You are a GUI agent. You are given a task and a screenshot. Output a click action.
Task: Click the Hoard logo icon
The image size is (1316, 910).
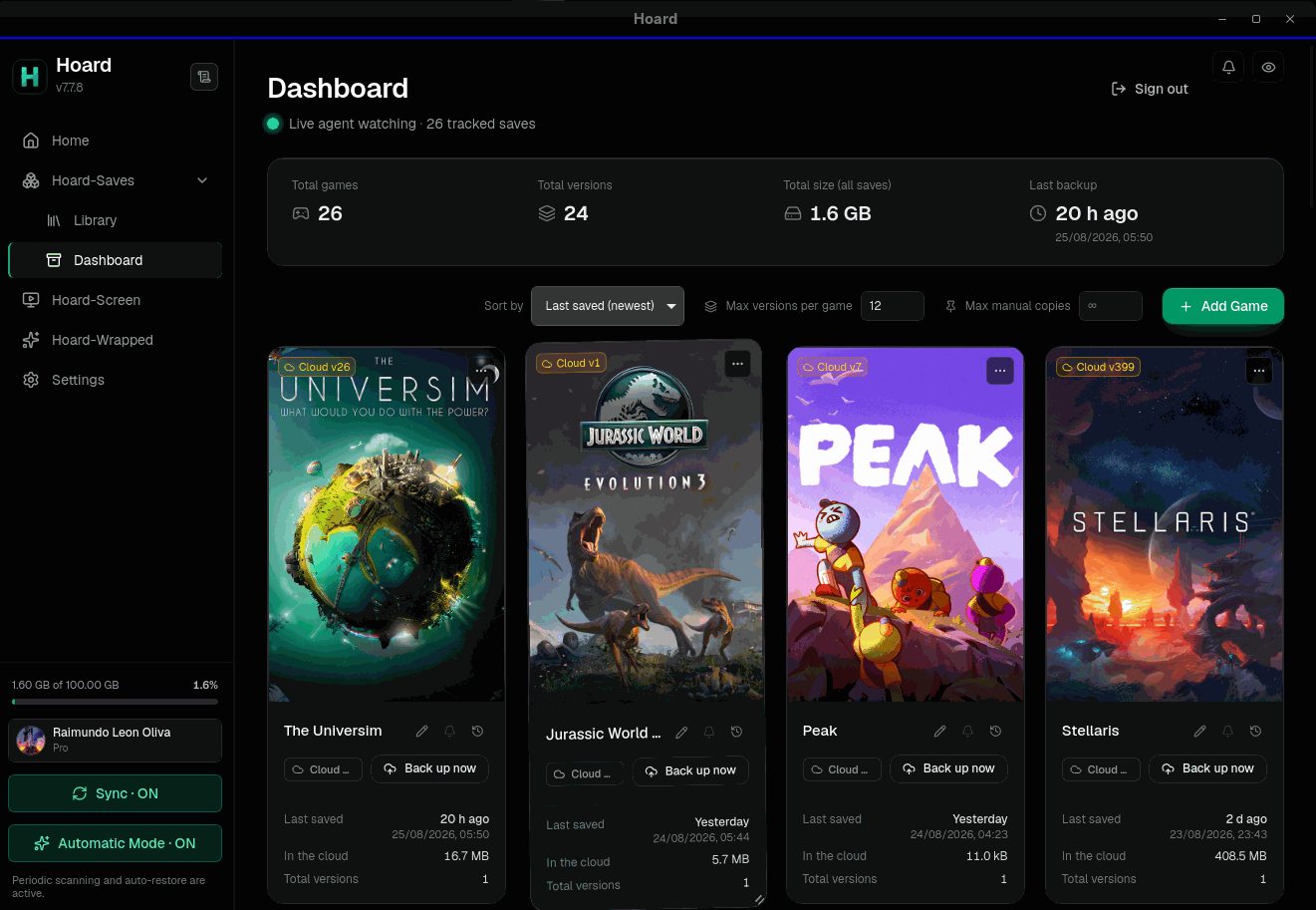(x=30, y=76)
